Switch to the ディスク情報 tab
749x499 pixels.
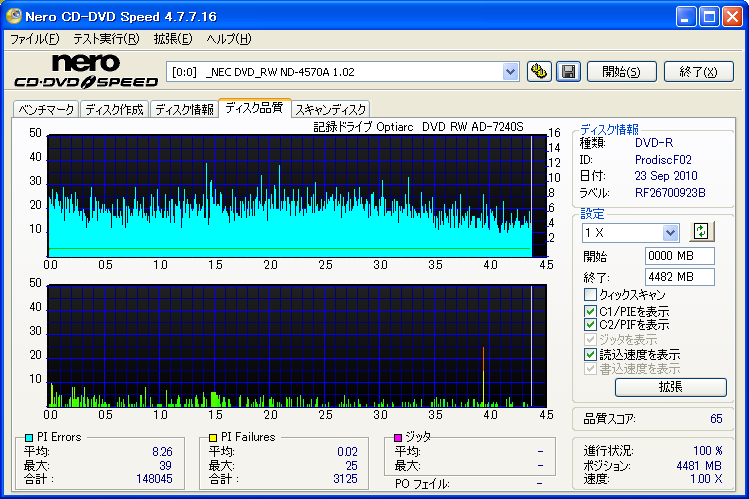[x=184, y=109]
